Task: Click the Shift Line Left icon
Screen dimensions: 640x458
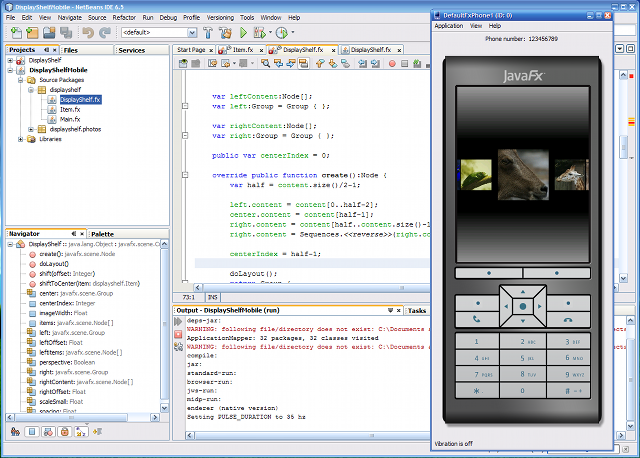Action: pyautogui.click(x=362, y=63)
